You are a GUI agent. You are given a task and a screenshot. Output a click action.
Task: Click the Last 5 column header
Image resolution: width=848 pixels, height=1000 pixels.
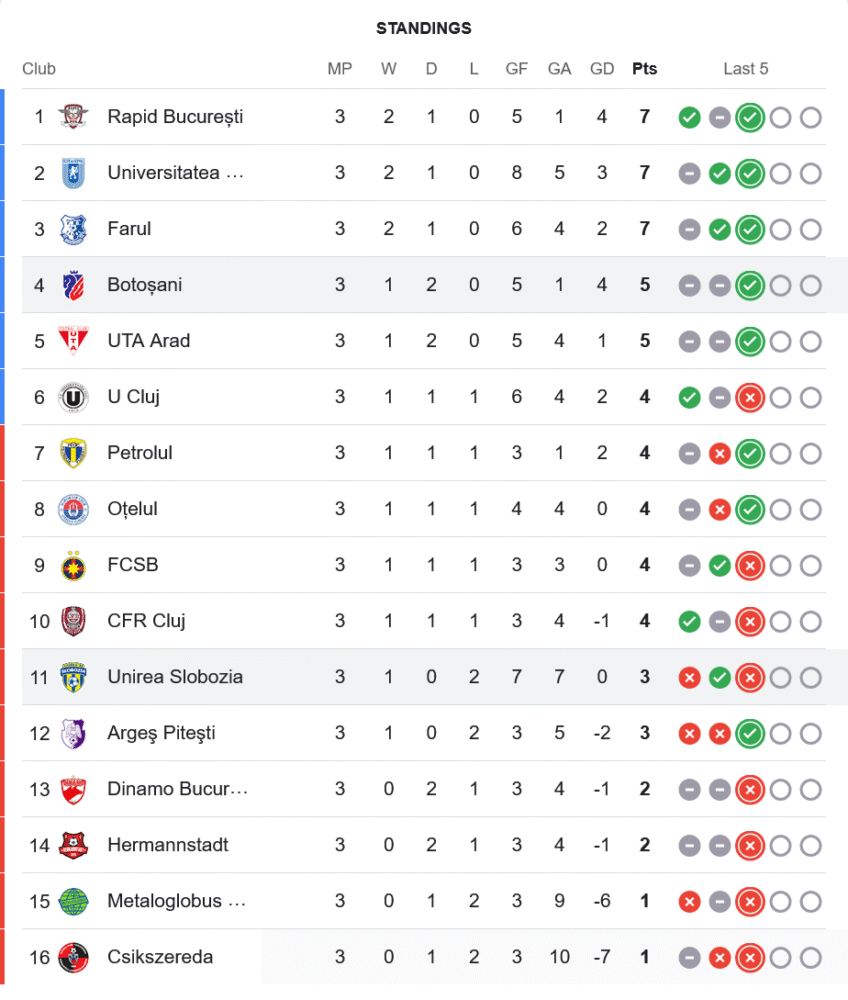point(746,69)
